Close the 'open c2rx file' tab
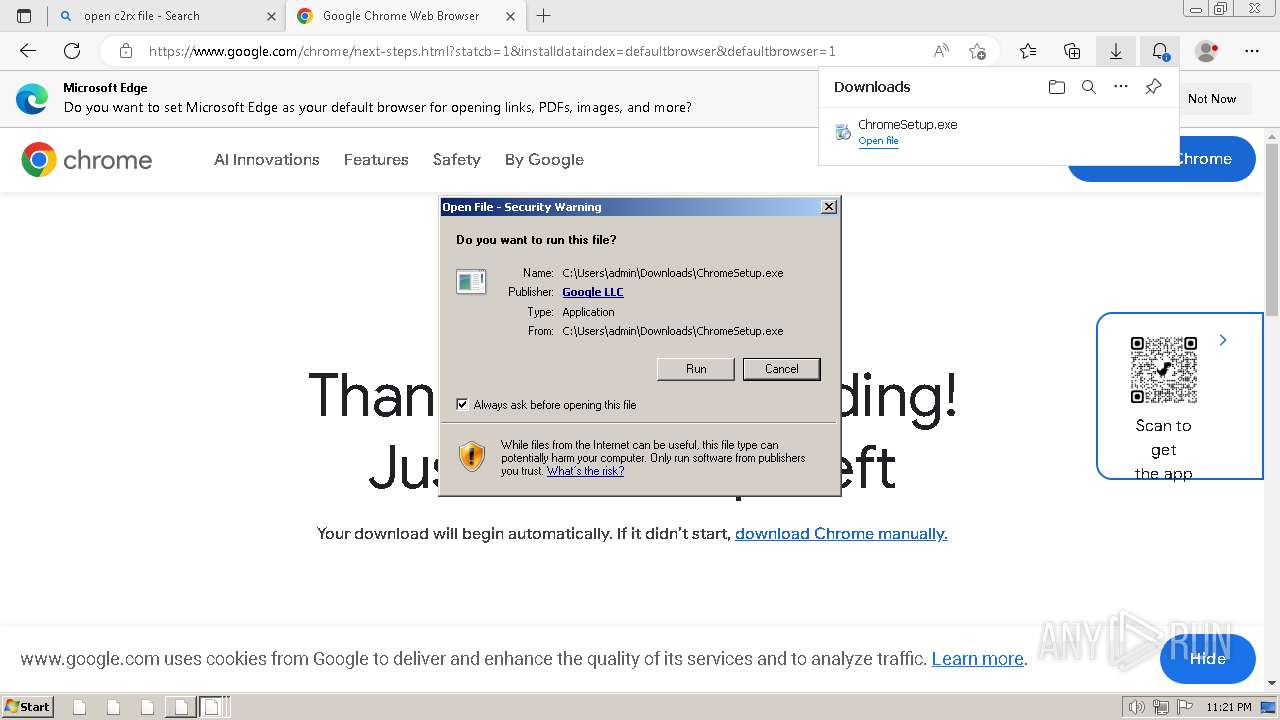The width and height of the screenshot is (1280, 720). 271,16
